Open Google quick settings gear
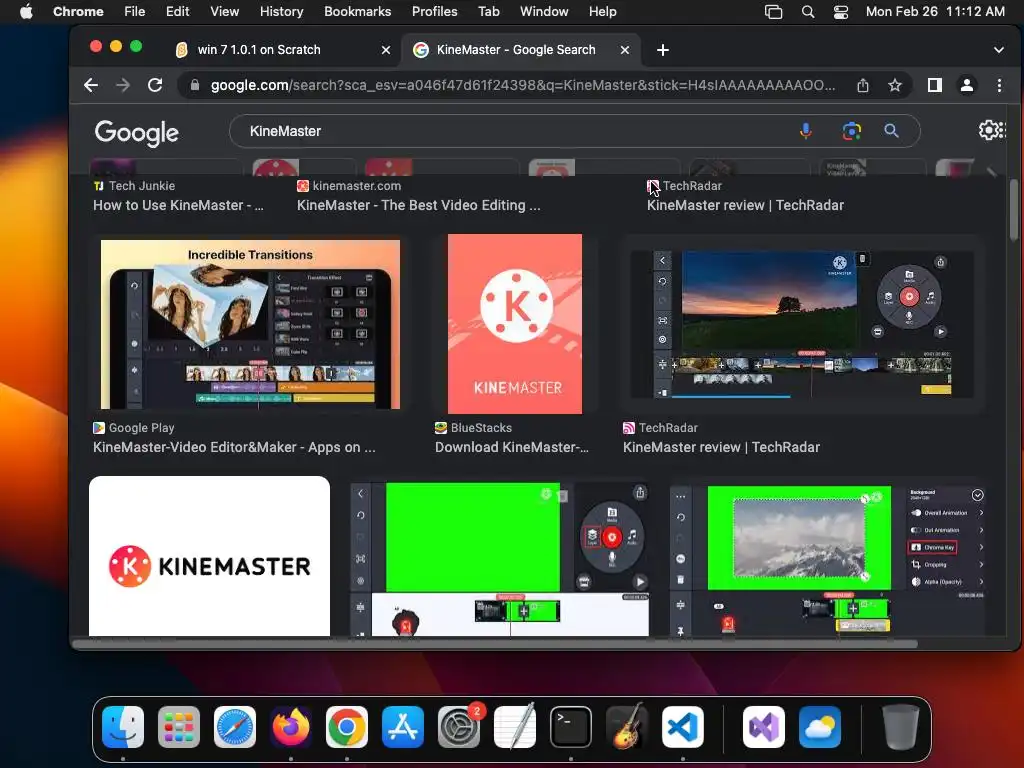1024x768 pixels. (x=991, y=130)
